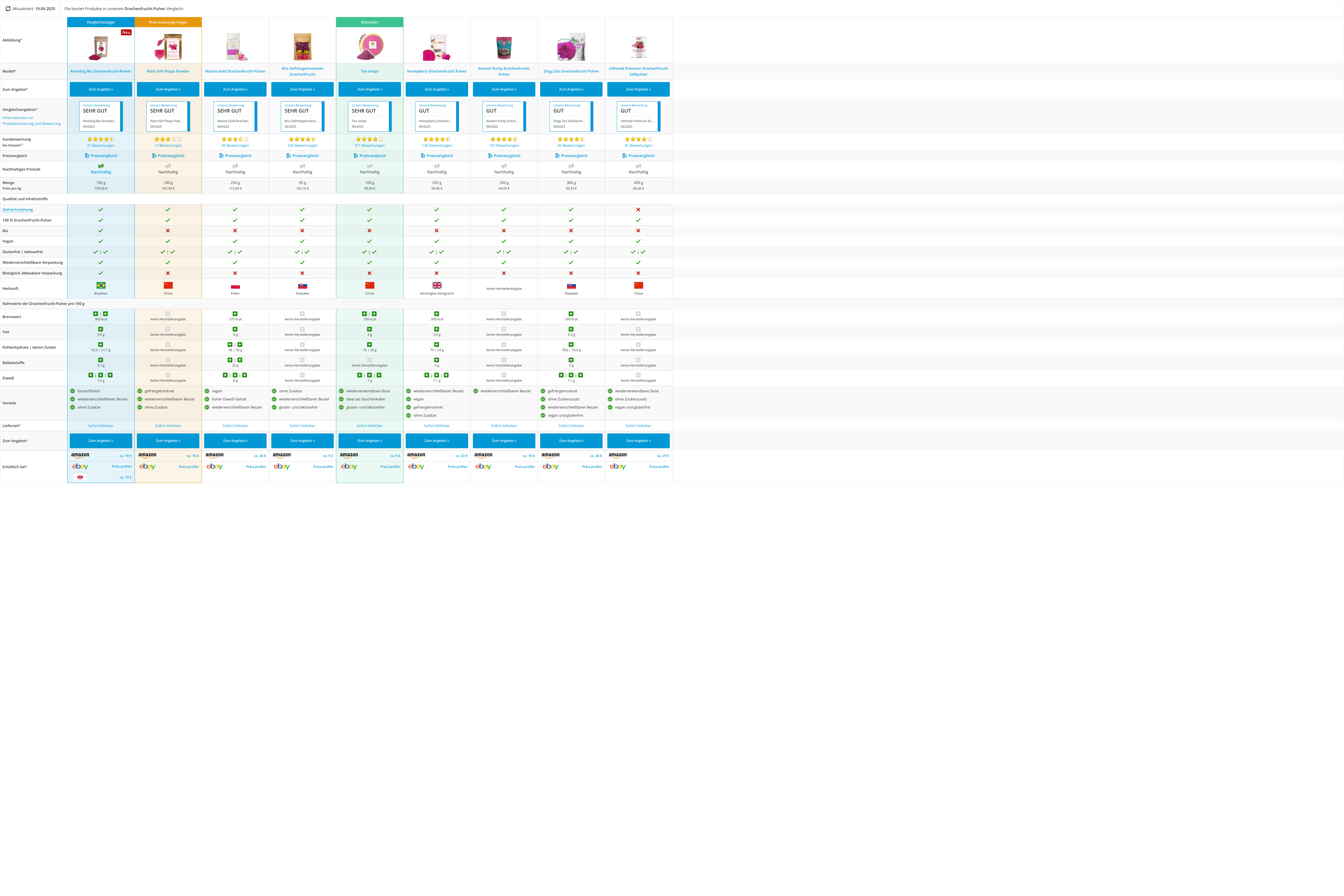Open 971 Bewertungen link for Tea Uniqo
1344x896 pixels.
(370, 146)
